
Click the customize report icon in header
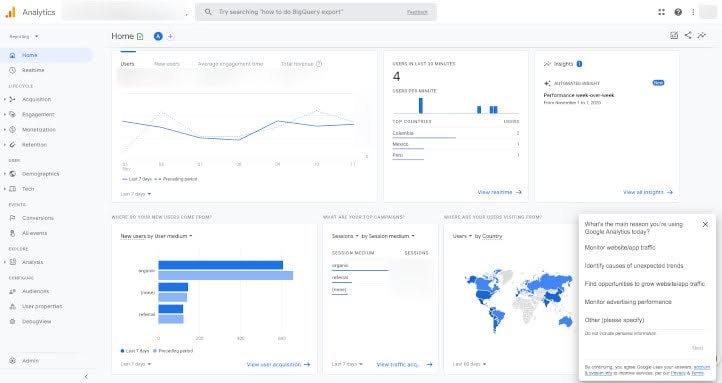pyautogui.click(x=674, y=35)
